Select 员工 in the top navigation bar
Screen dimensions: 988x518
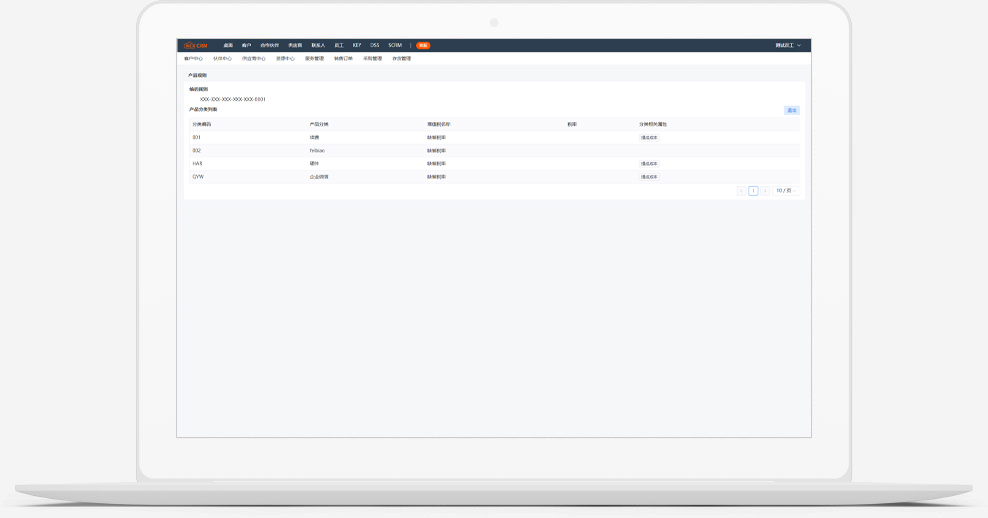pyautogui.click(x=339, y=45)
